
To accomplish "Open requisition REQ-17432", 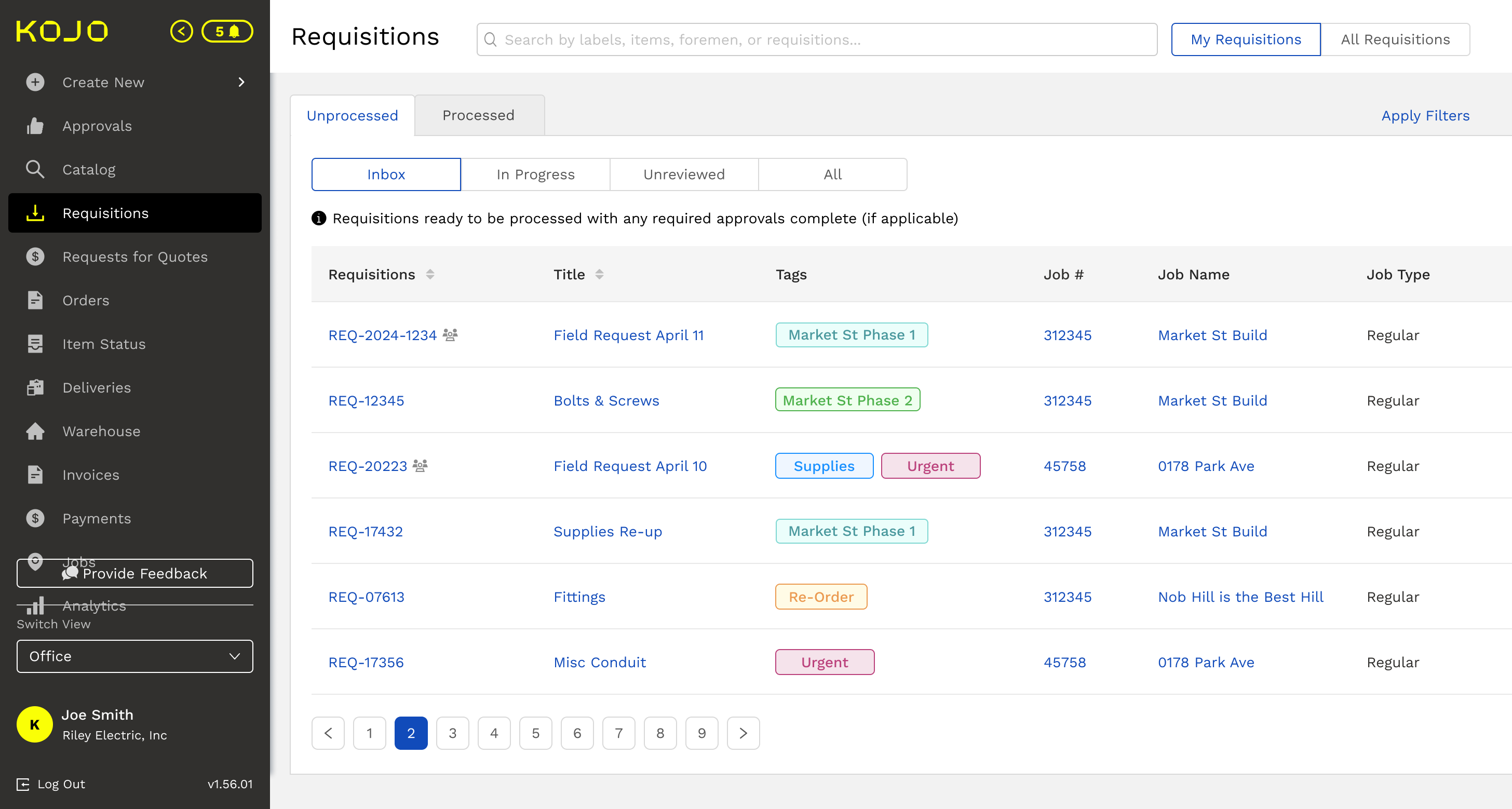I will pyautogui.click(x=366, y=531).
